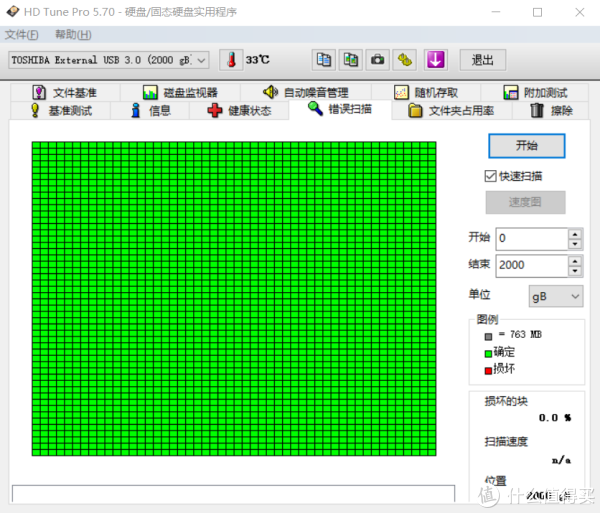Viewport: 600px width, 513px height.
Task: Click the empty log text box at bottom
Action: pyautogui.click(x=233, y=494)
